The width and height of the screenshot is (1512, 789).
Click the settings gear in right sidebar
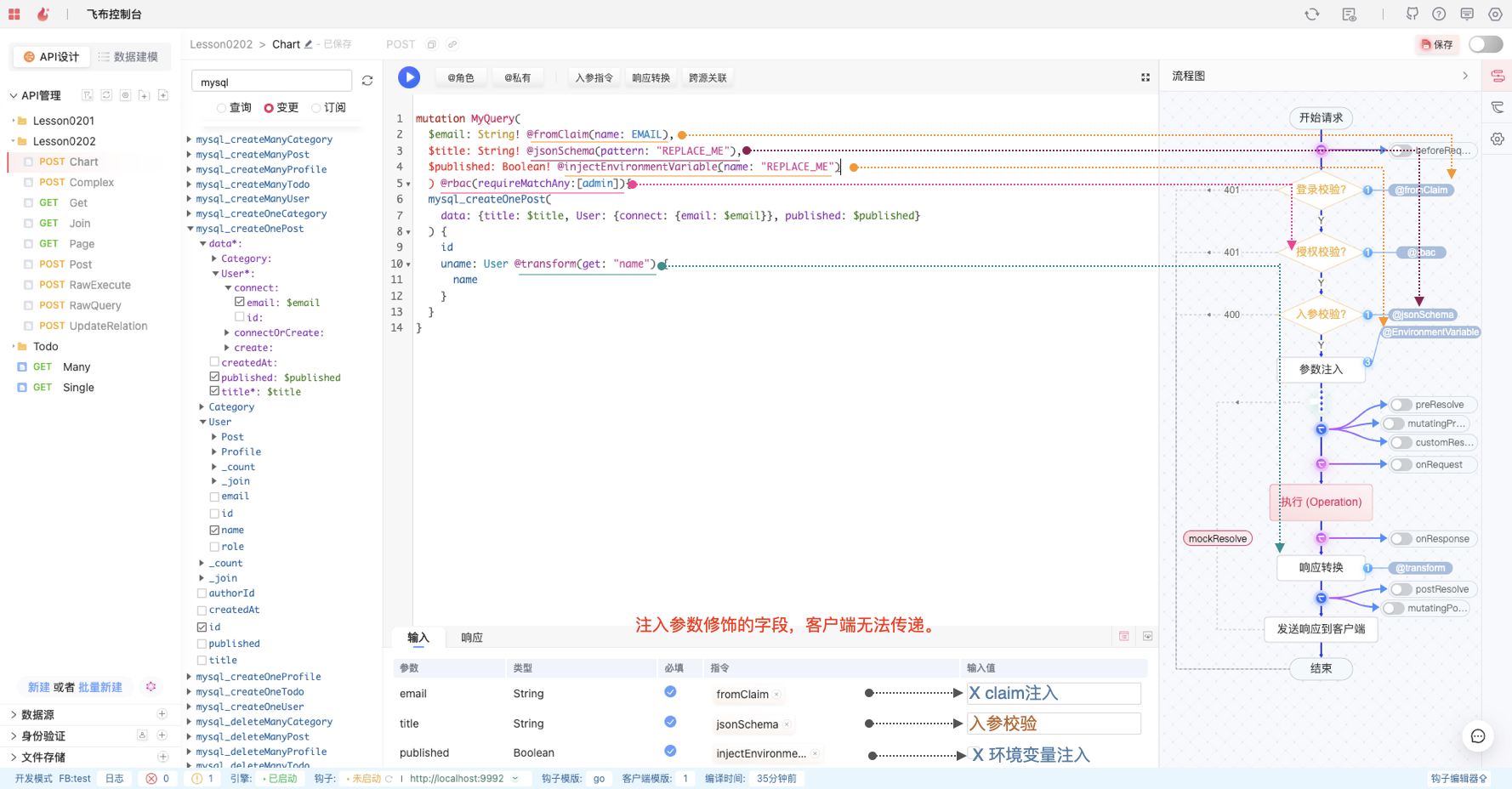tap(1498, 139)
